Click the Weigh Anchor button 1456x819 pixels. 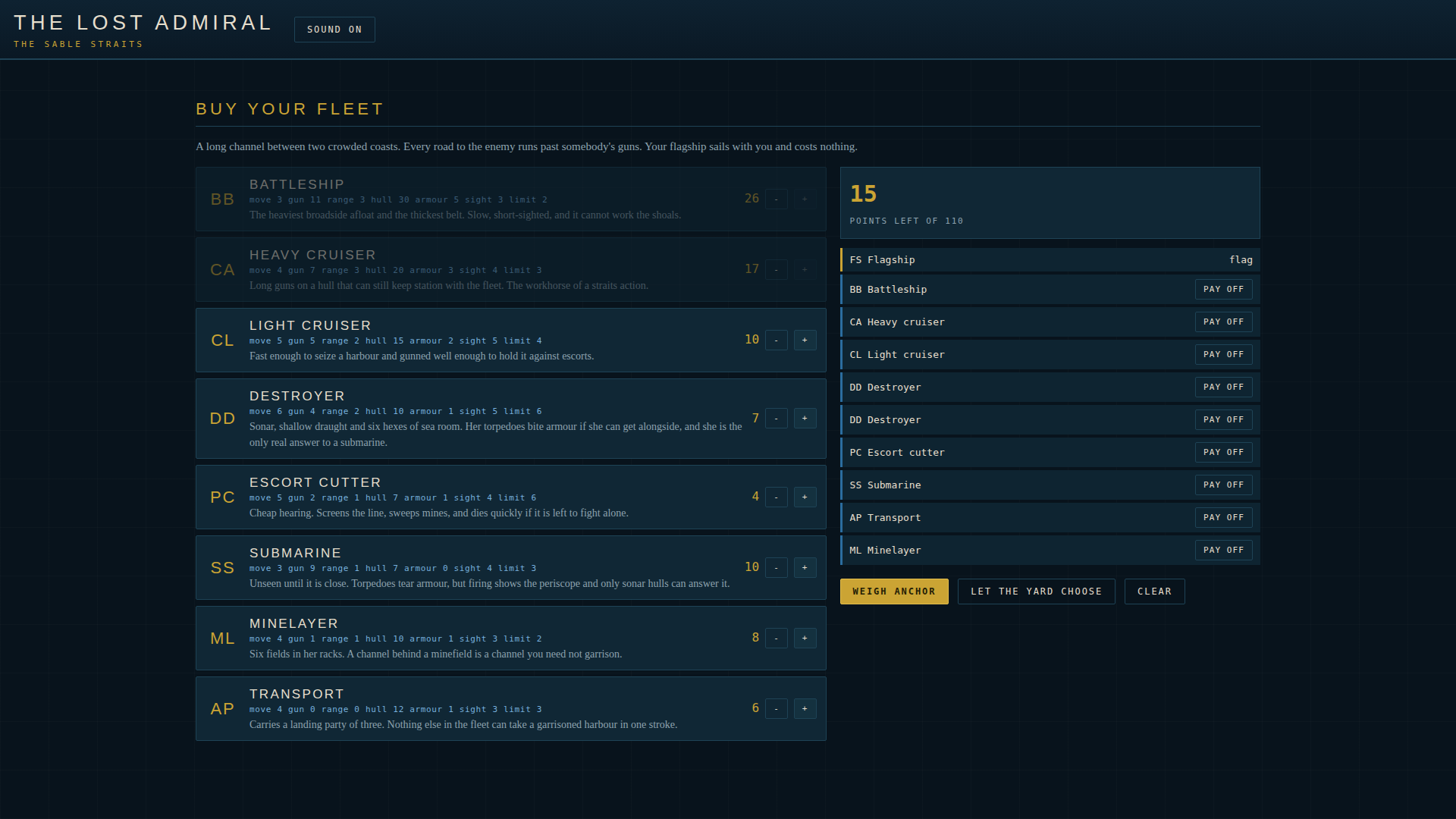click(894, 591)
